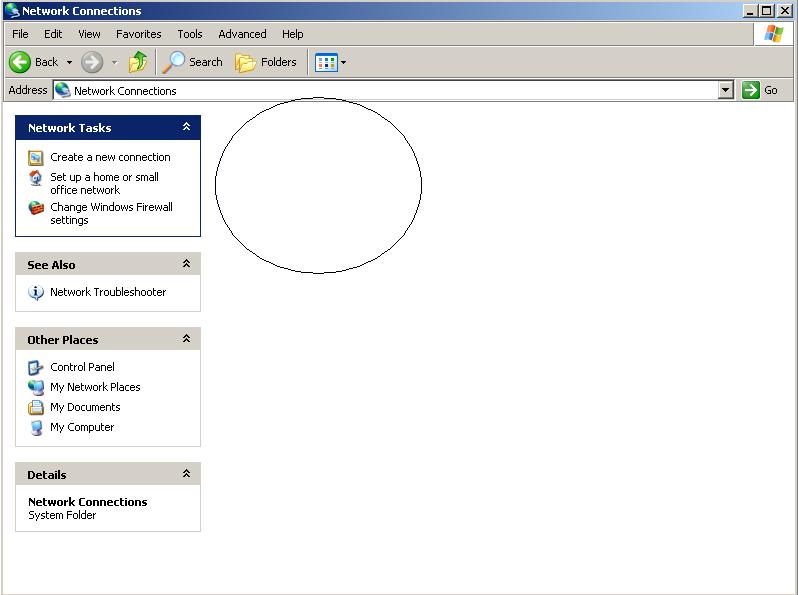
Task: Minimize the Network Connections window
Action: (x=750, y=11)
